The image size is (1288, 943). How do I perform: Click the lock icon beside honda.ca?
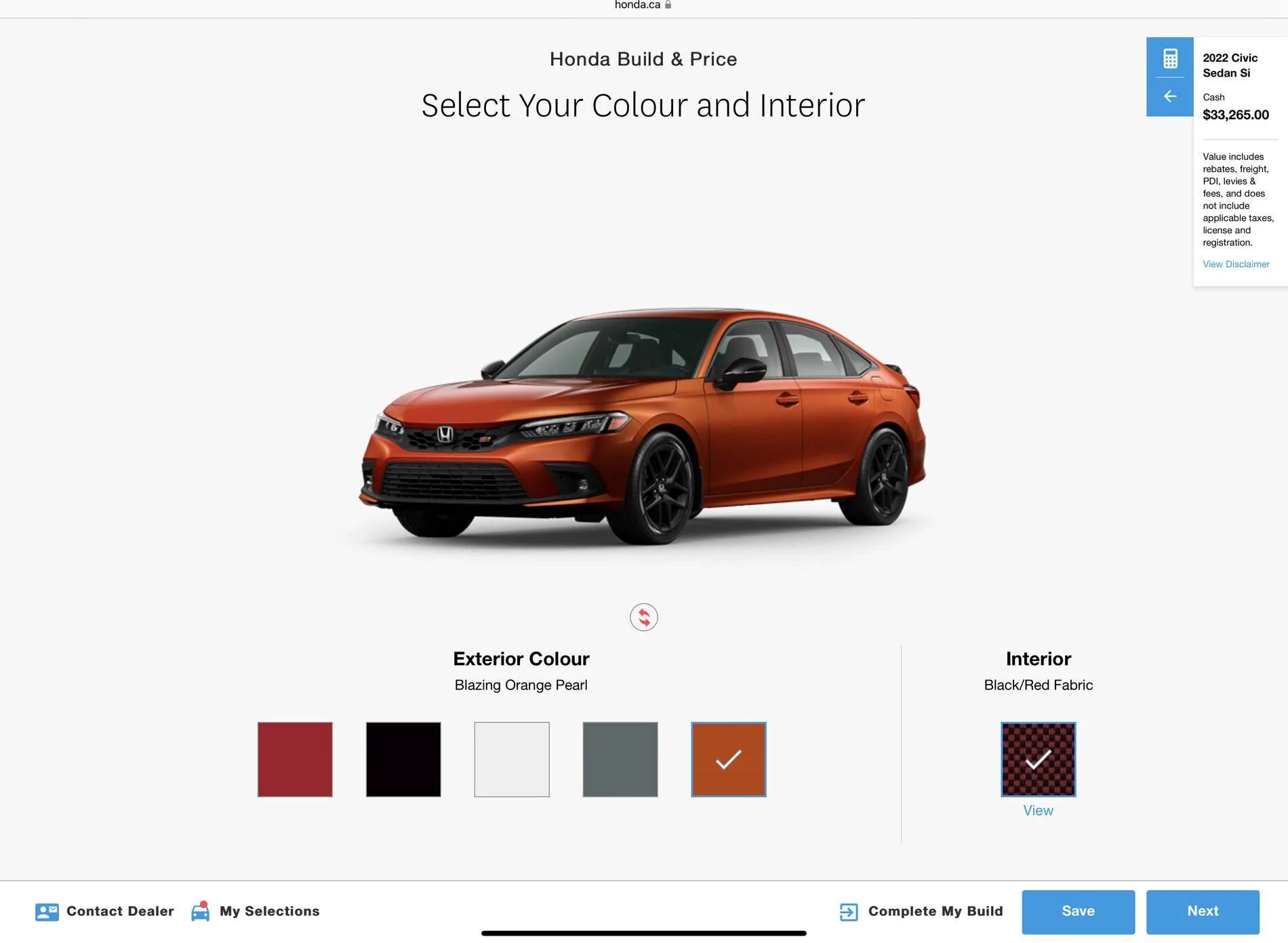tap(668, 5)
